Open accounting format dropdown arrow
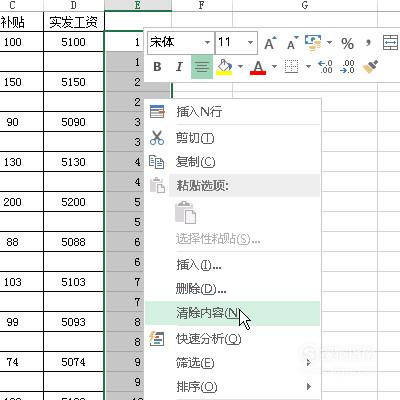Screen dimensions: 400x400 pyautogui.click(x=330, y=43)
